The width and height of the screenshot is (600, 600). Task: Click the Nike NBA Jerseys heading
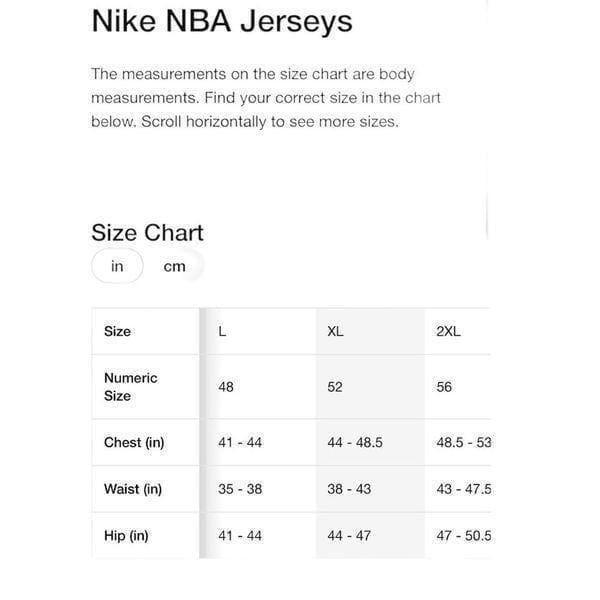(222, 21)
